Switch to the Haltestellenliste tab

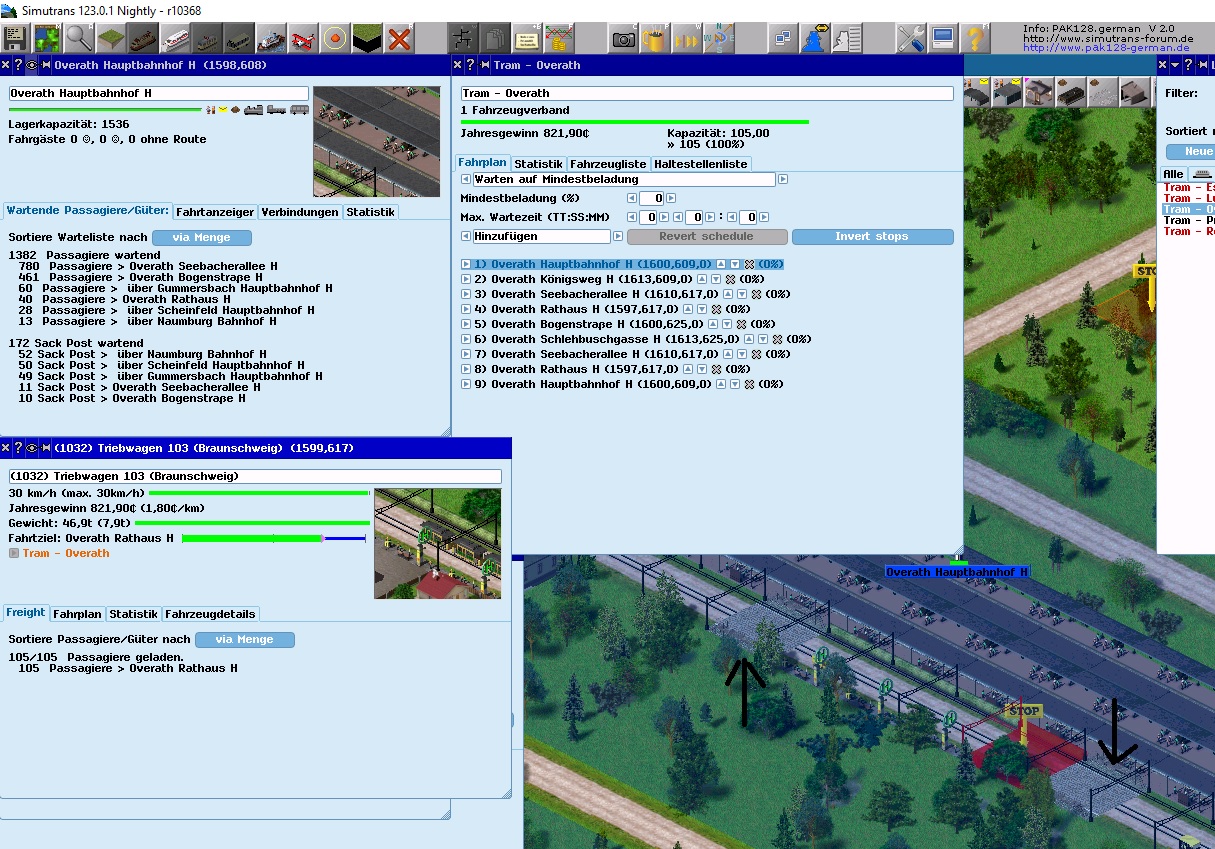click(700, 164)
